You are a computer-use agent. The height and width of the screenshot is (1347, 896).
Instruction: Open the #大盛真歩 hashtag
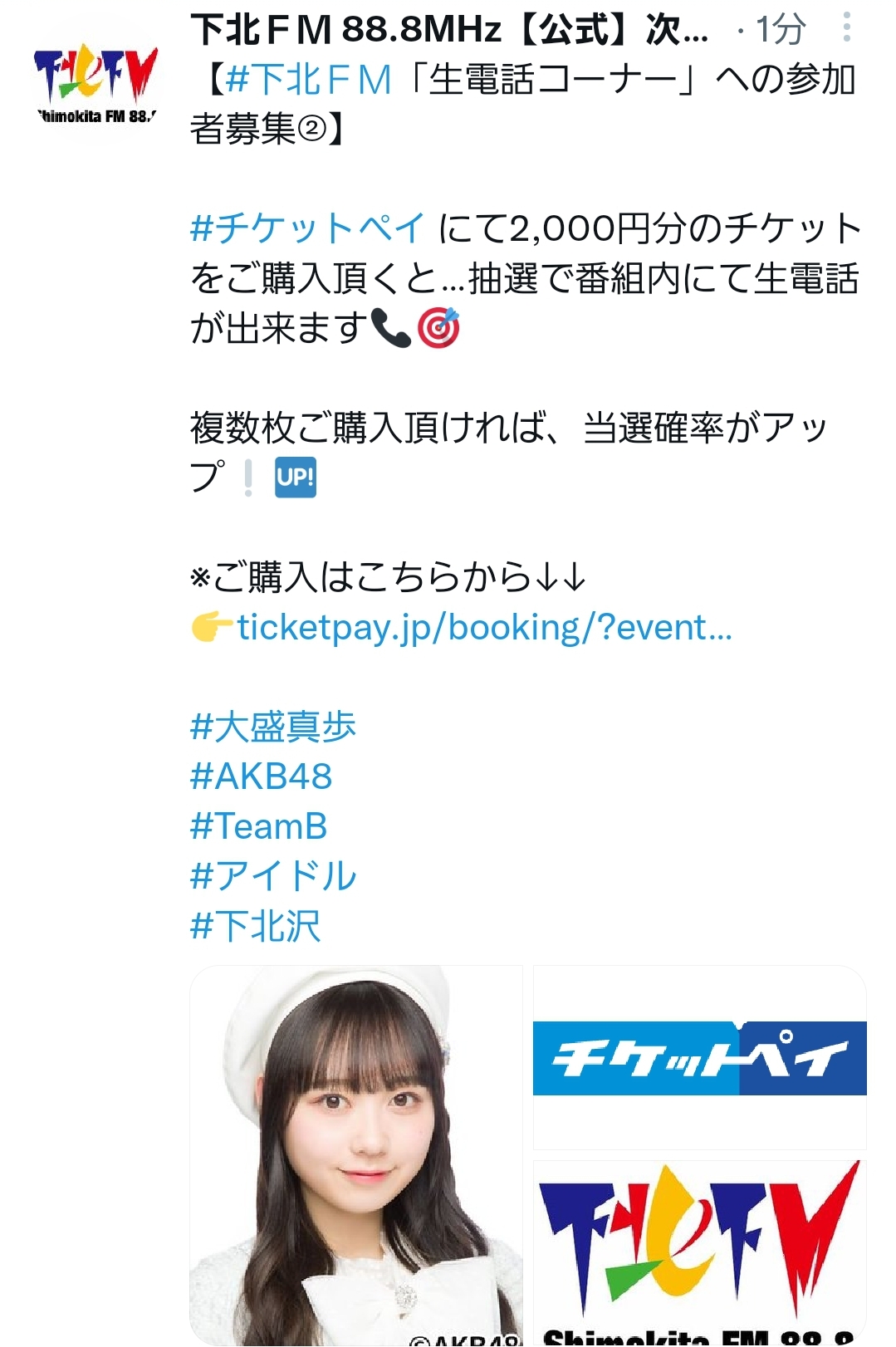tap(273, 727)
